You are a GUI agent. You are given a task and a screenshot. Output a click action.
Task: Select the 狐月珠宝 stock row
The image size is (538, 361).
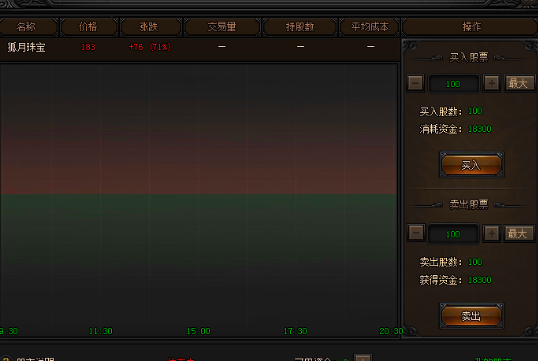pos(200,47)
